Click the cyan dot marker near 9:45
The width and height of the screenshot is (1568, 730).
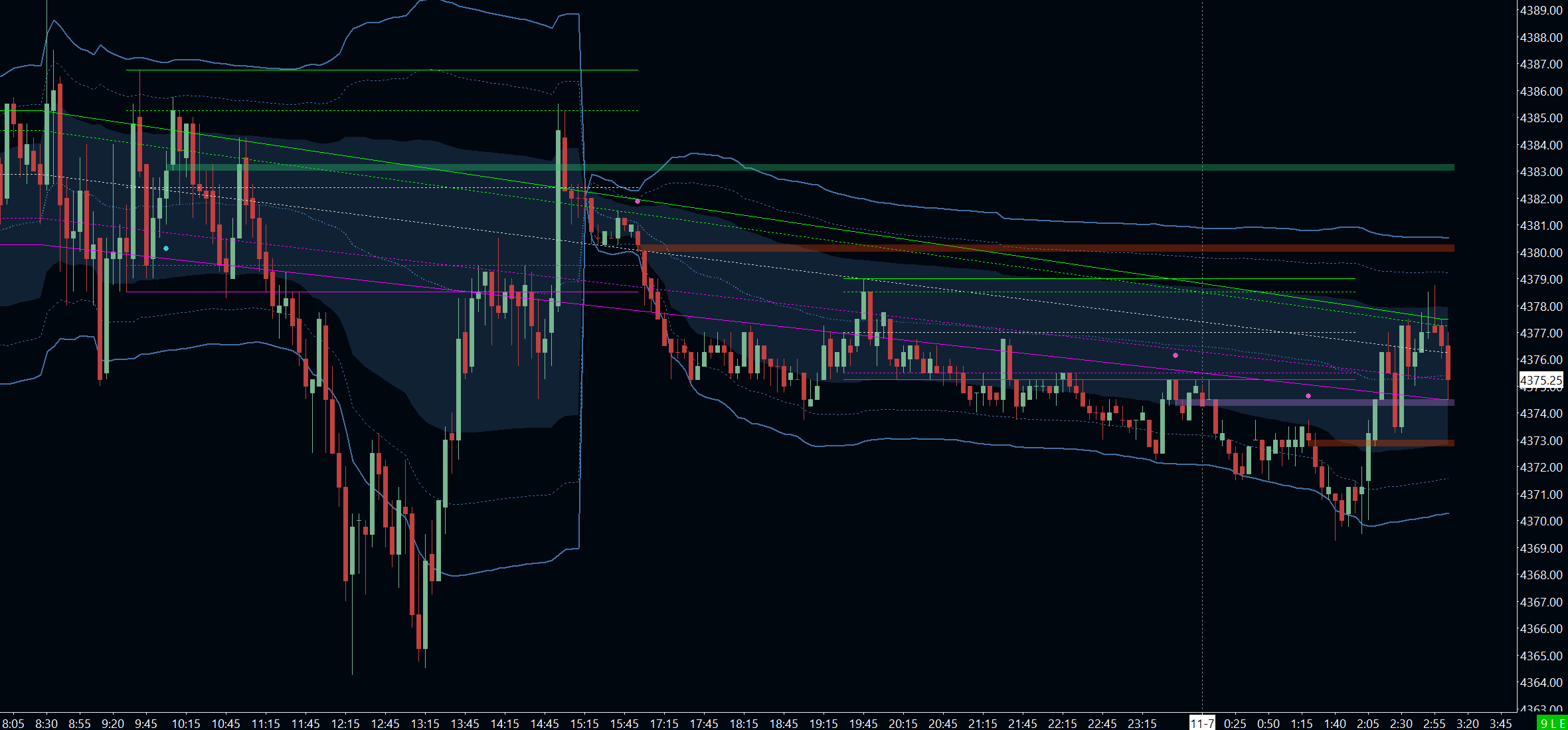tap(166, 248)
